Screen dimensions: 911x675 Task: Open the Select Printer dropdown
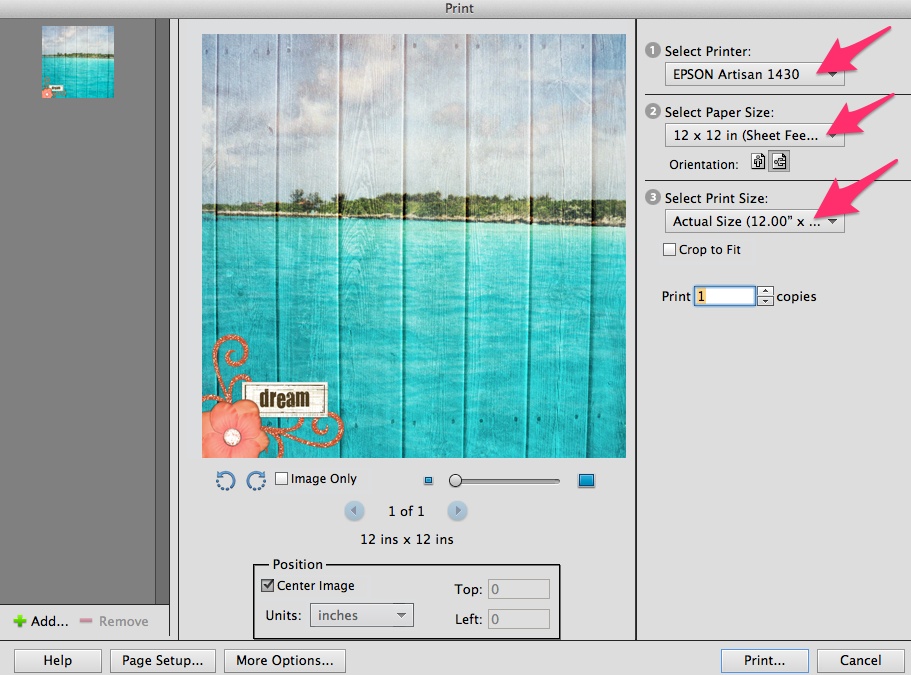click(x=754, y=74)
